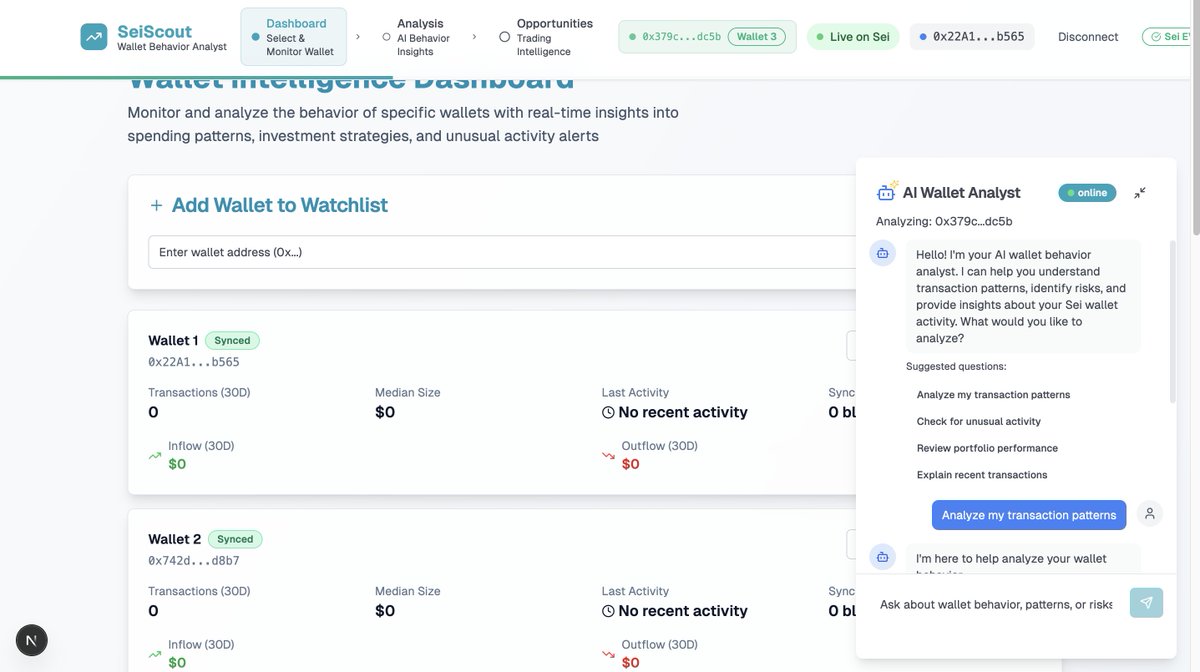Click Wallet 1 address 0x22A1...b565
Screen dimensions: 1200x672
pos(194,362)
